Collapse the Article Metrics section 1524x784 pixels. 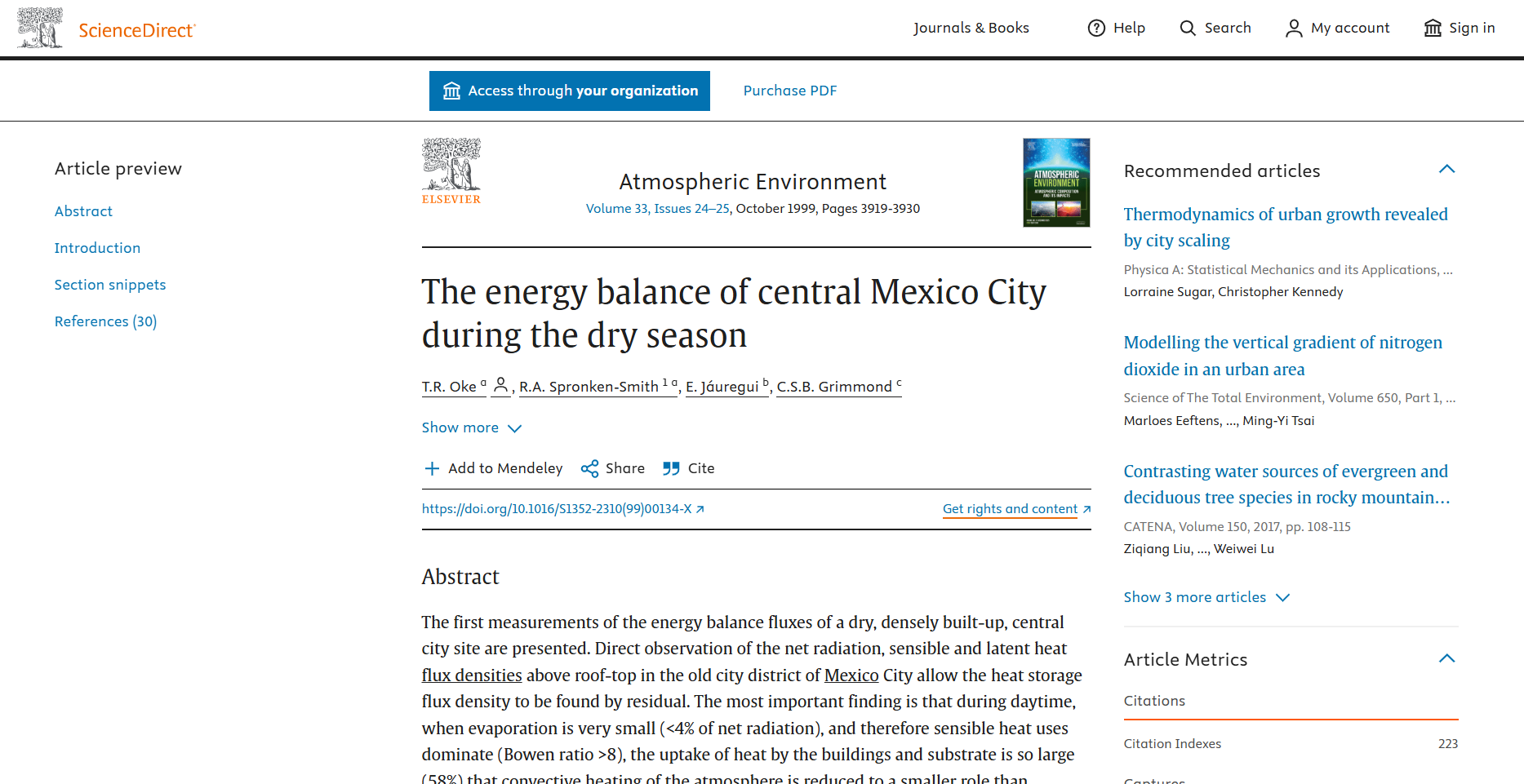[x=1447, y=658]
